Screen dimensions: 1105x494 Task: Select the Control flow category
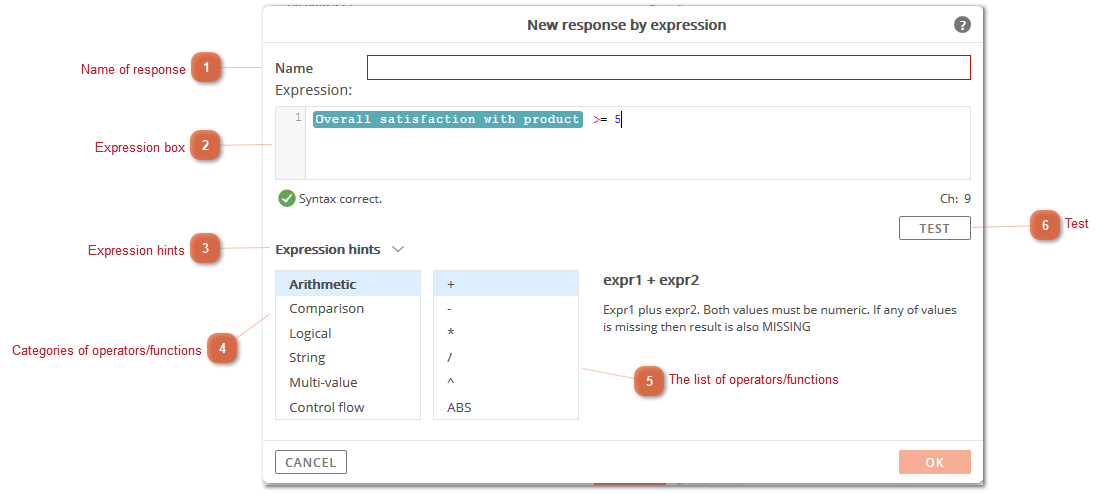348,407
